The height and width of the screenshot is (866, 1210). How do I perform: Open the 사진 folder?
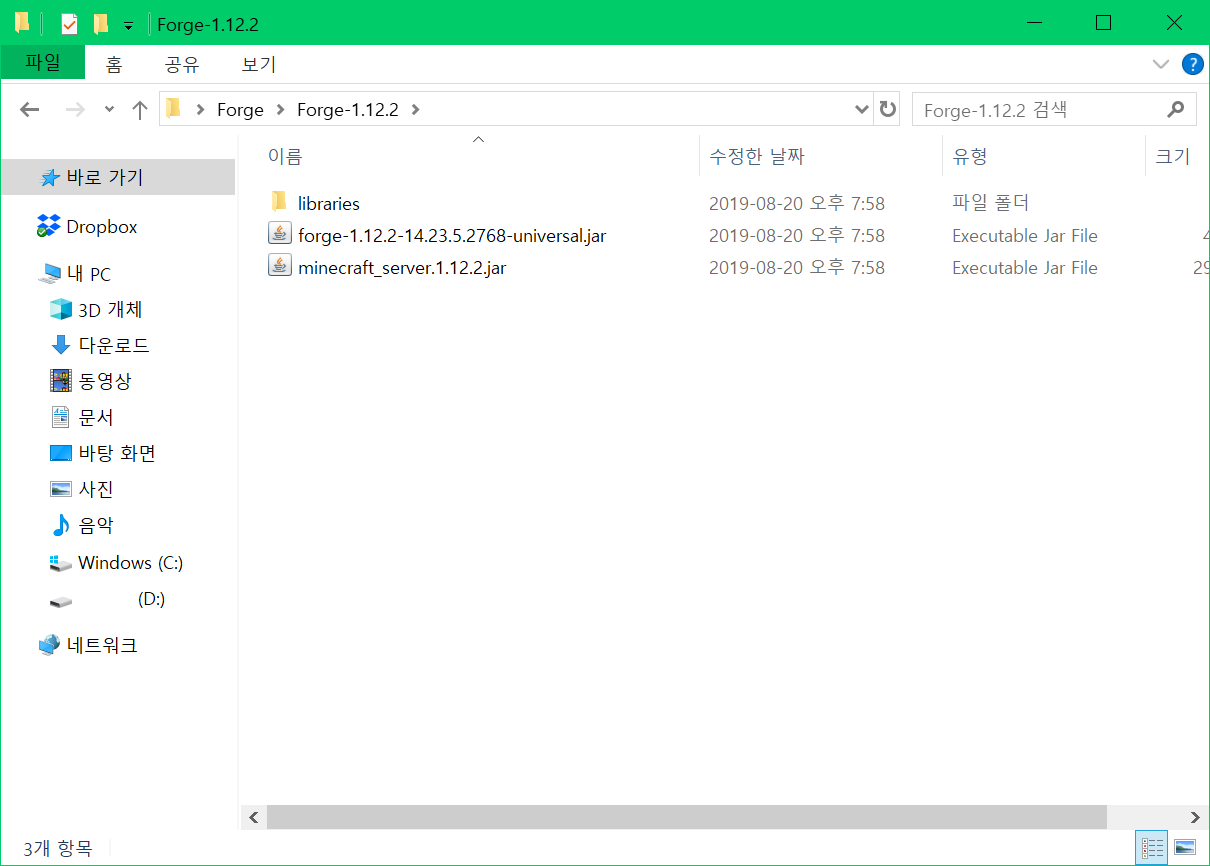pyautogui.click(x=96, y=490)
